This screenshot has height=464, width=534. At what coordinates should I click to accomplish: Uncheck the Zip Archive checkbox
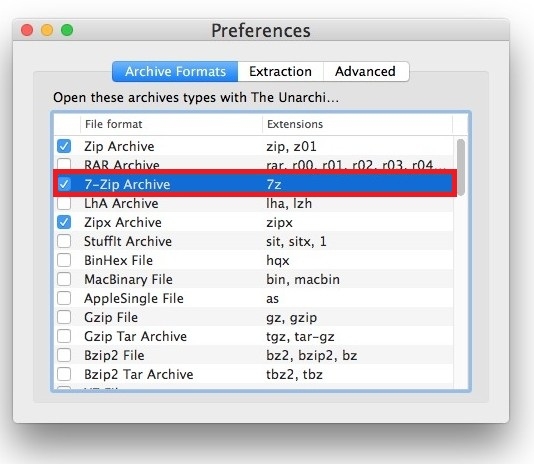point(64,146)
